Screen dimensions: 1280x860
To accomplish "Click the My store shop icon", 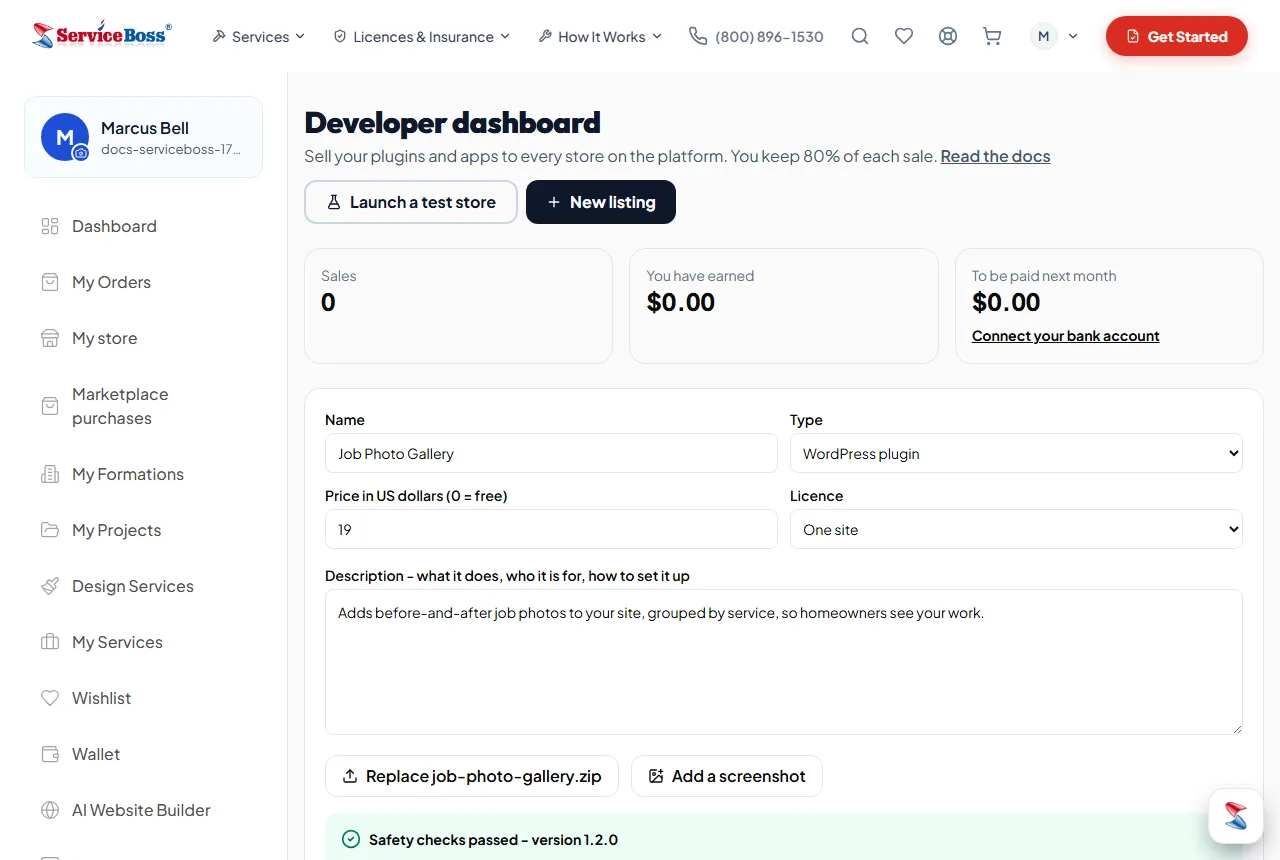I will pos(50,338).
